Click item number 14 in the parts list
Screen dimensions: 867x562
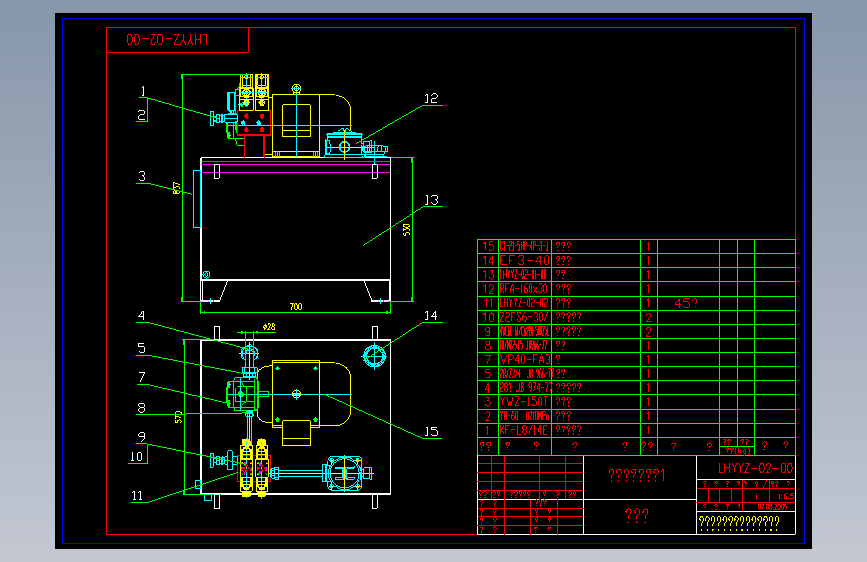tap(488, 261)
